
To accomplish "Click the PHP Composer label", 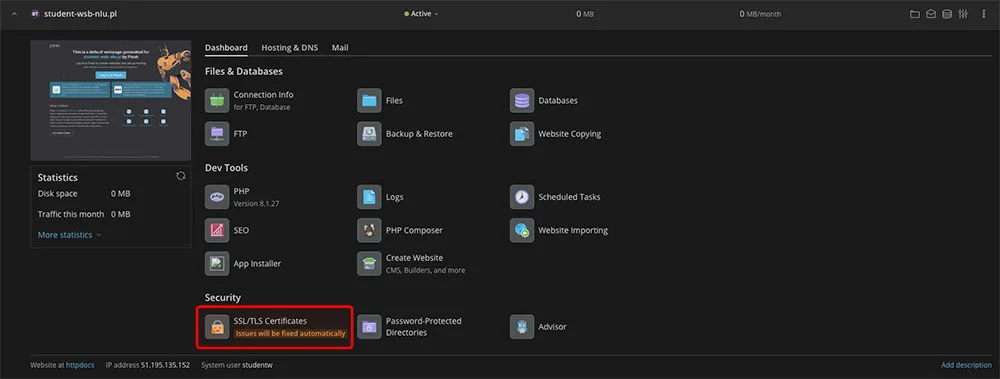I will point(414,230).
